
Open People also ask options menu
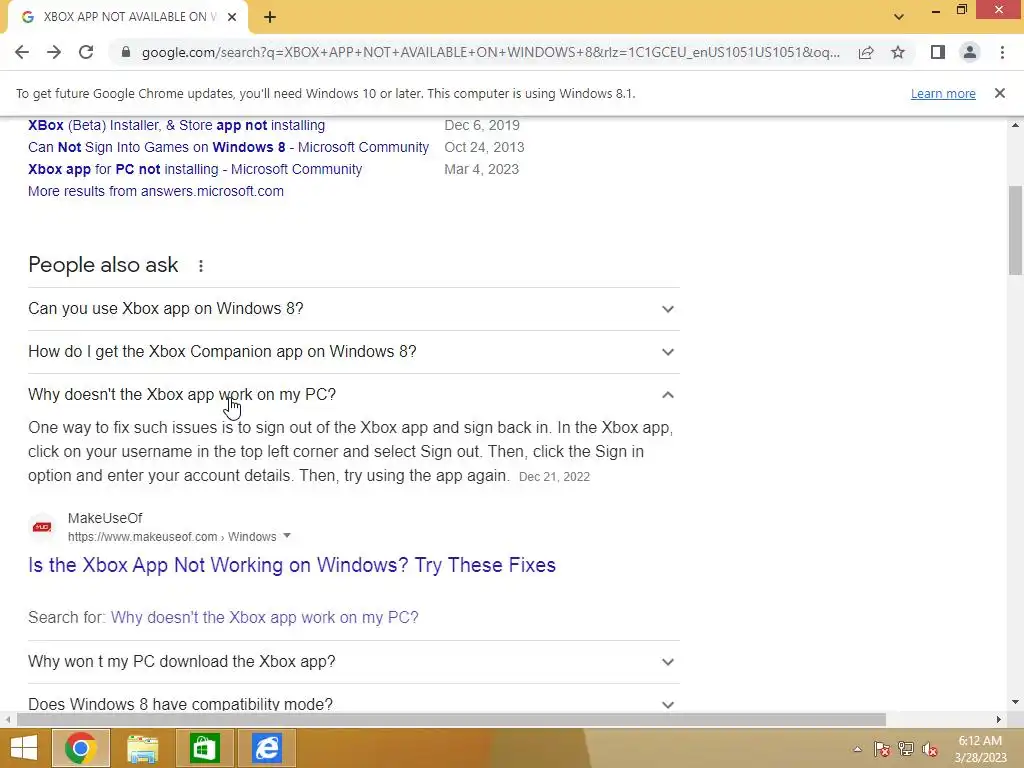coord(201,266)
